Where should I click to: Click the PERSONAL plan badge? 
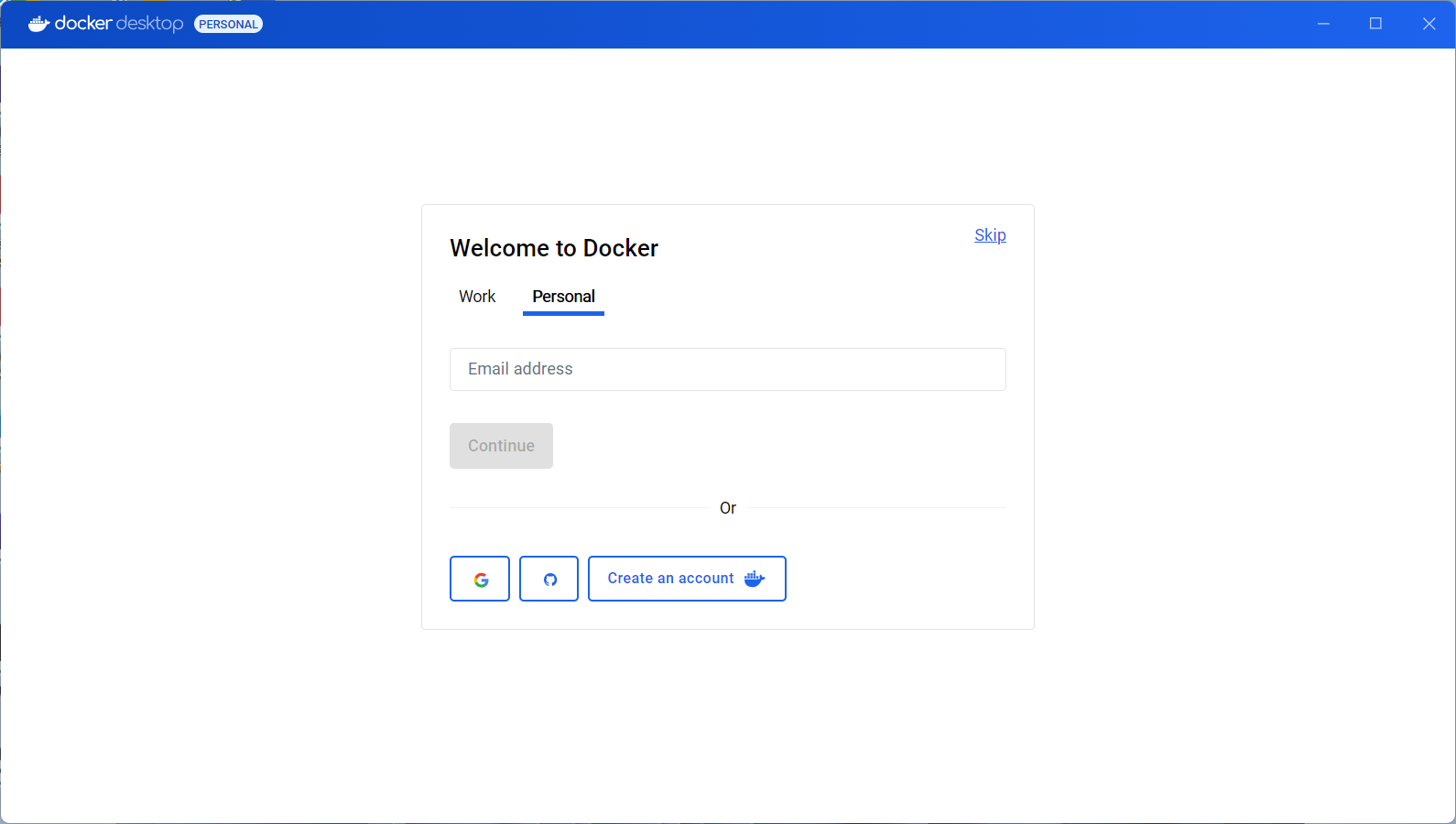[228, 24]
